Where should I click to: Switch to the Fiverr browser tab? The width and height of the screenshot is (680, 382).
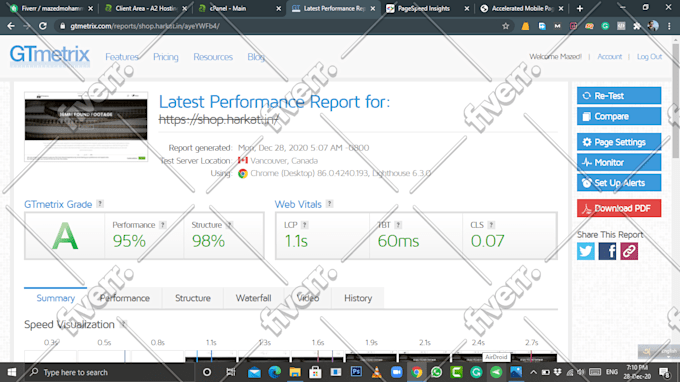point(52,8)
